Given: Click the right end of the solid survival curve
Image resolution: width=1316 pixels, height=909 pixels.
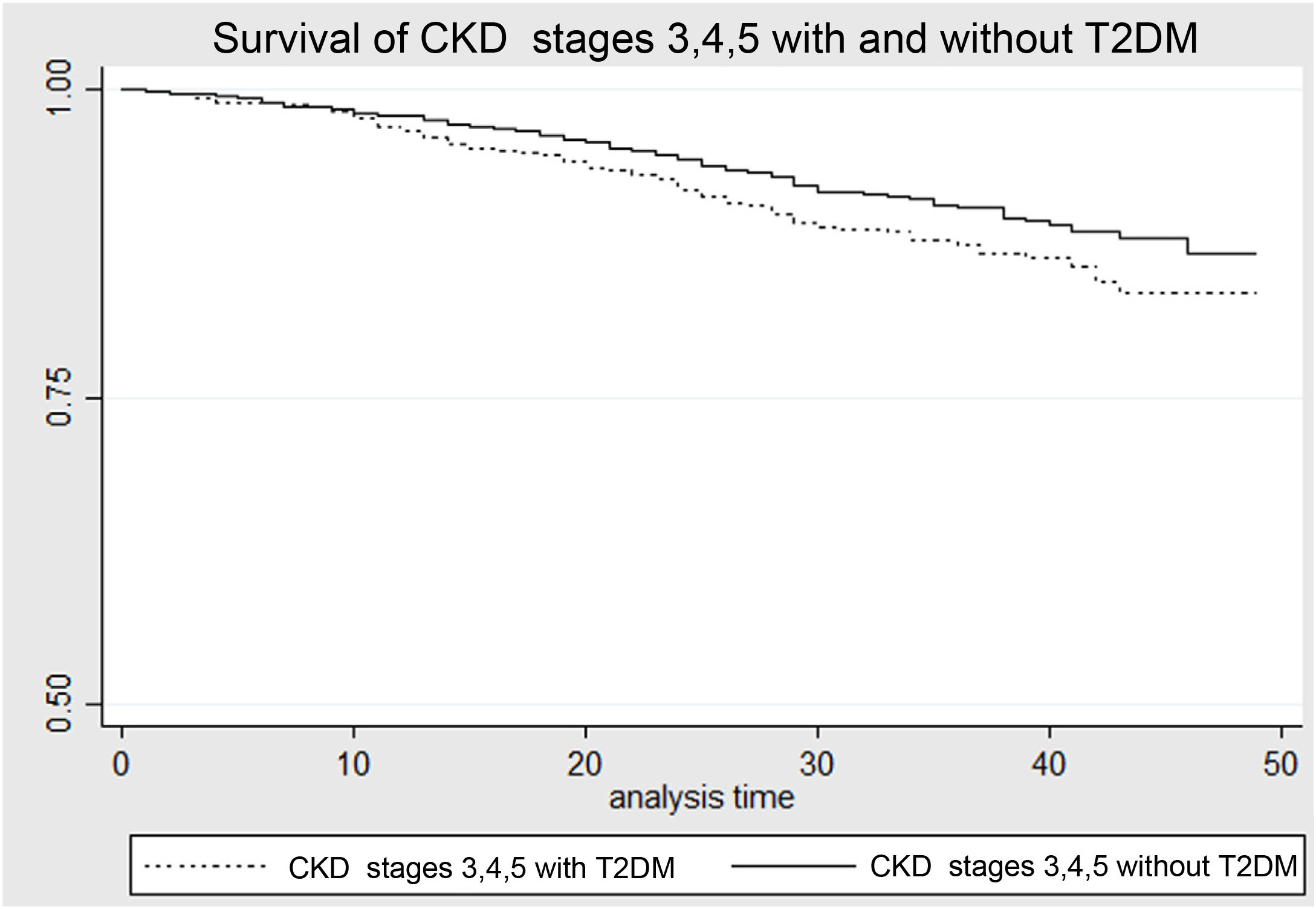Looking at the screenshot, I should coord(1256,253).
